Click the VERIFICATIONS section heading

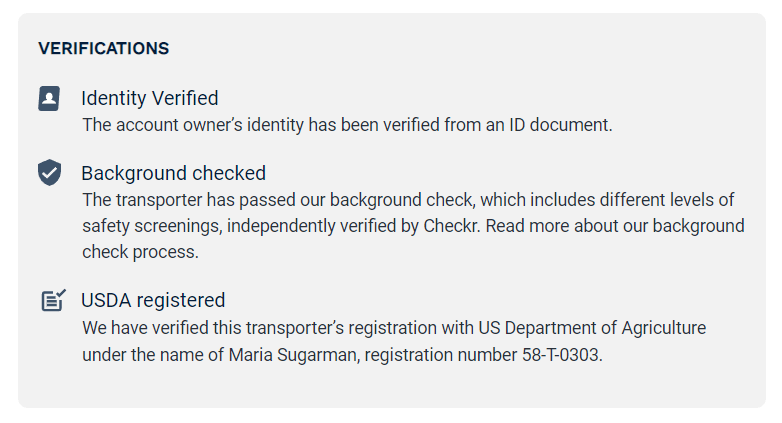point(103,48)
